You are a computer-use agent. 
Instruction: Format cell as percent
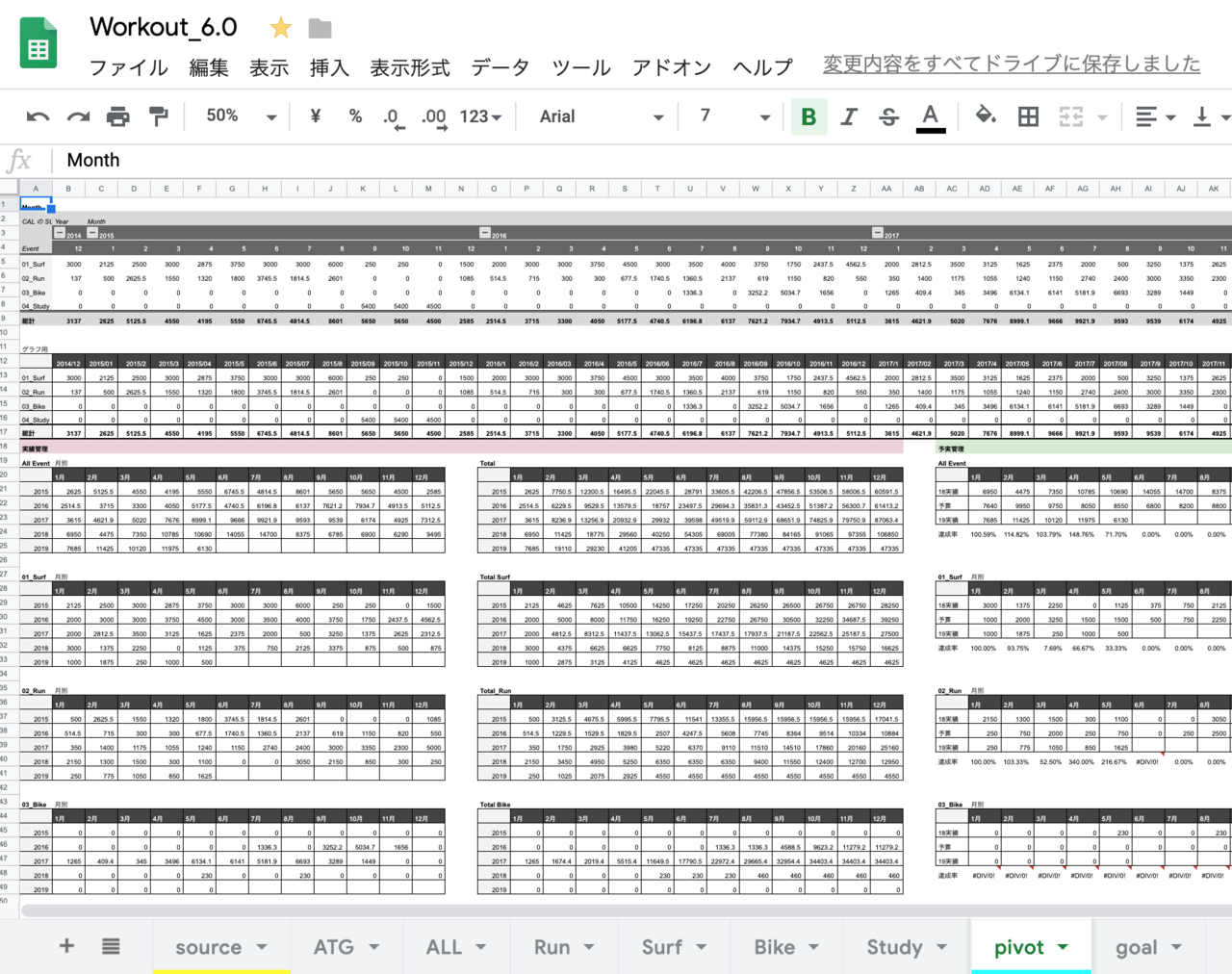pos(356,116)
